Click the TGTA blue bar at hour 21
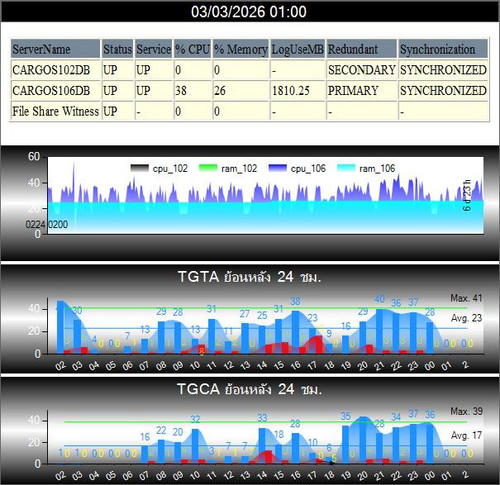 pos(379,331)
